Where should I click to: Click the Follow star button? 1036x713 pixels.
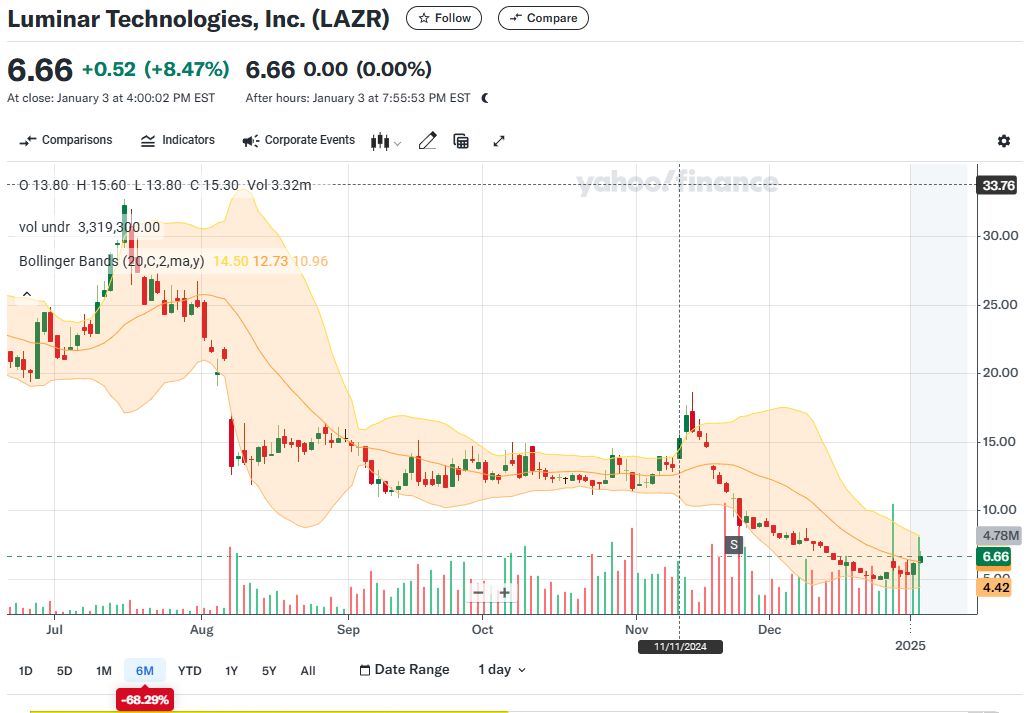(x=444, y=18)
